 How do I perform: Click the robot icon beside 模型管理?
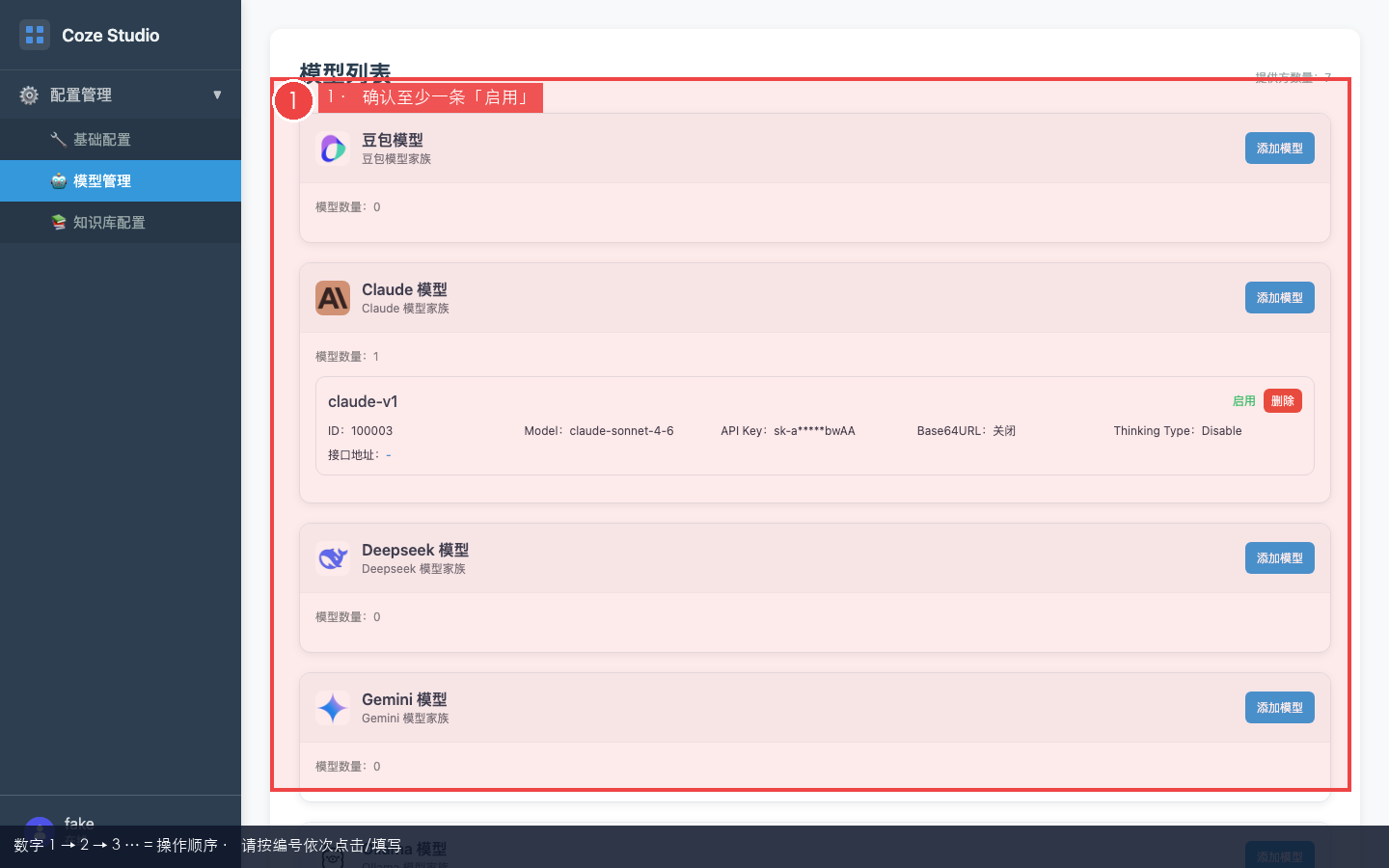coord(59,180)
